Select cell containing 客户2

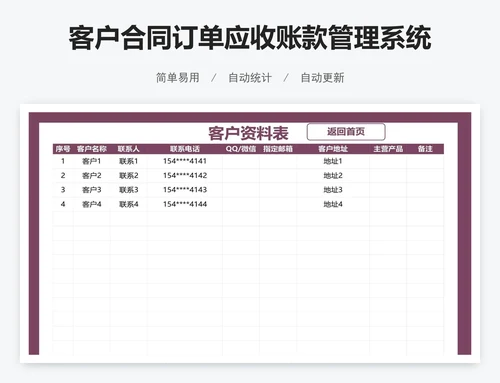92,176
